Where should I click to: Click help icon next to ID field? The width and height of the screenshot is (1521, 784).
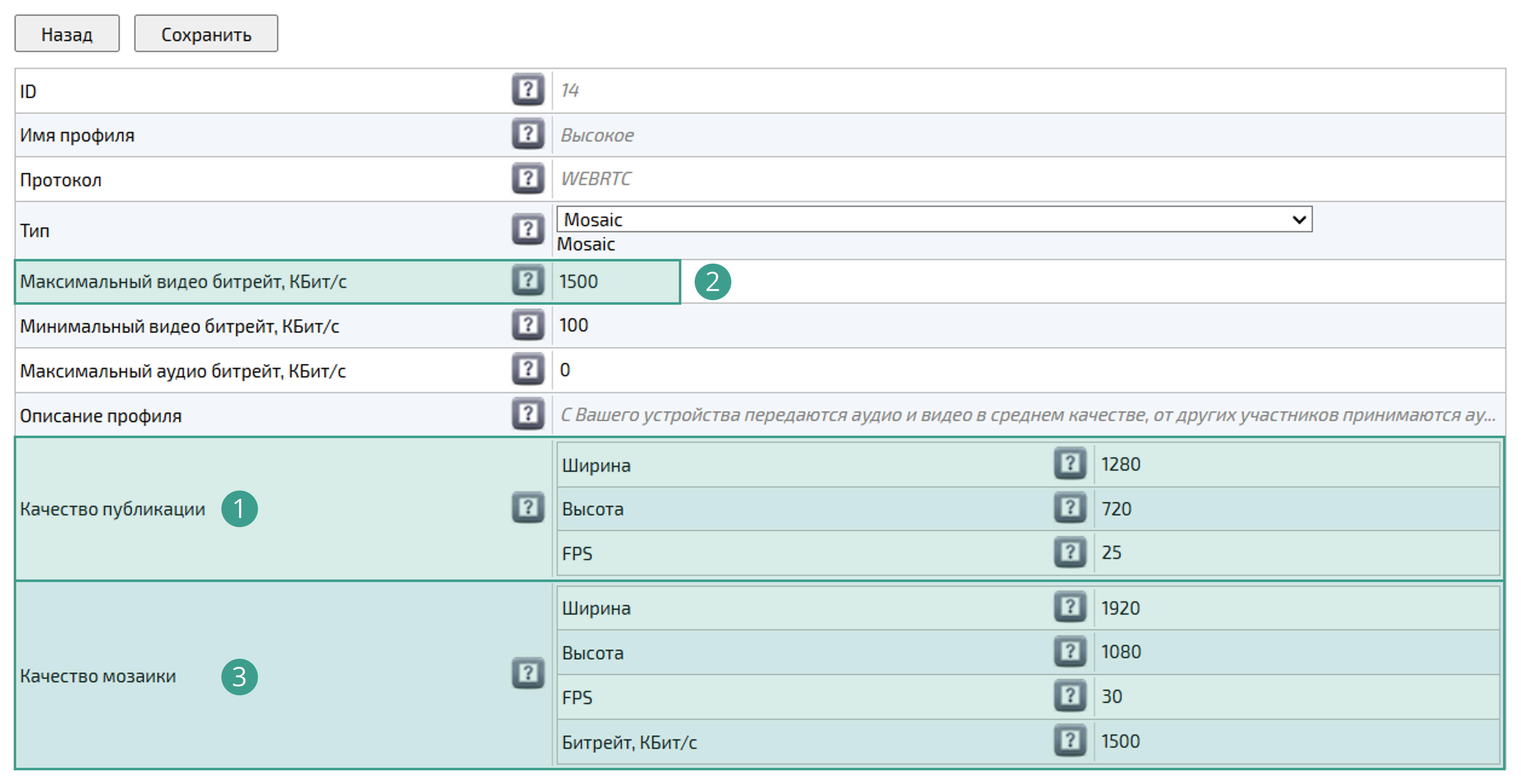(x=527, y=90)
